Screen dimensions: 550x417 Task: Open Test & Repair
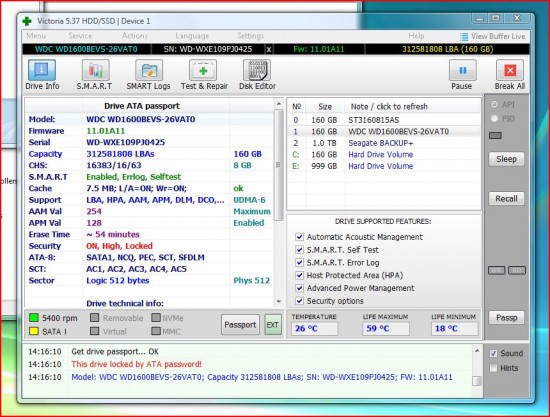tap(204, 74)
